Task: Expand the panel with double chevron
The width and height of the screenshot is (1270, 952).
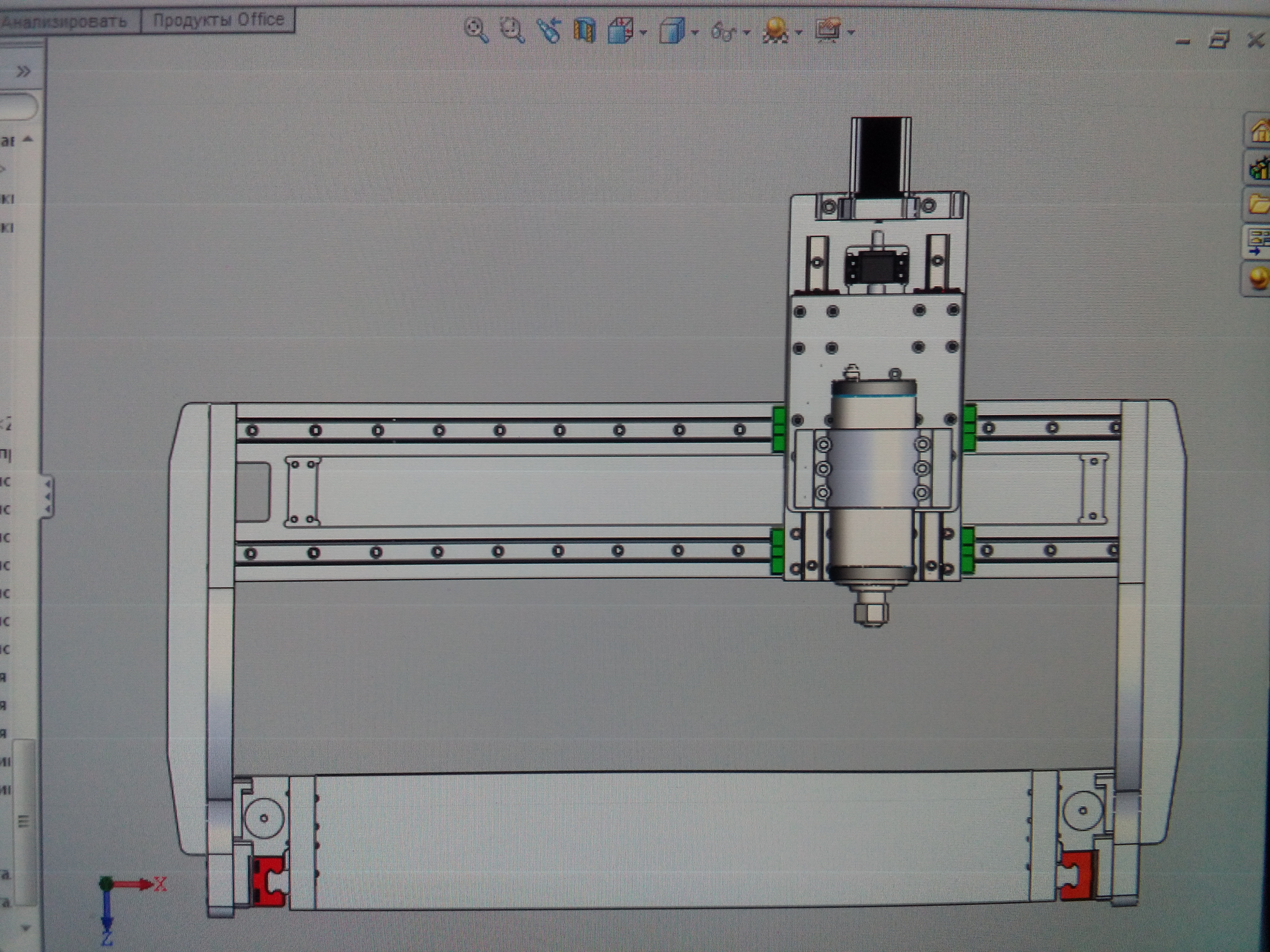Action: click(23, 72)
